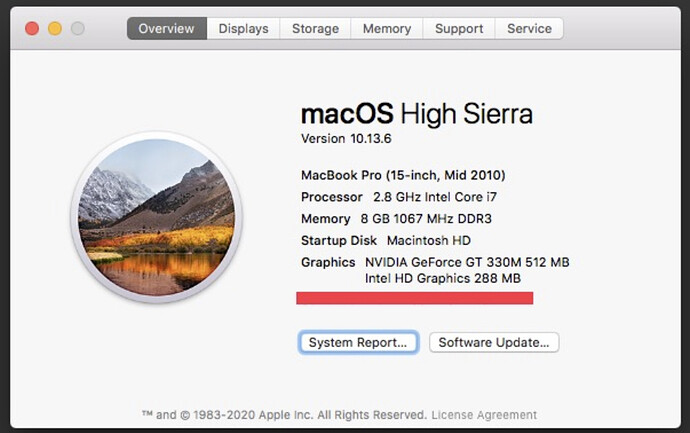Go to the Memory tab

coord(387,29)
